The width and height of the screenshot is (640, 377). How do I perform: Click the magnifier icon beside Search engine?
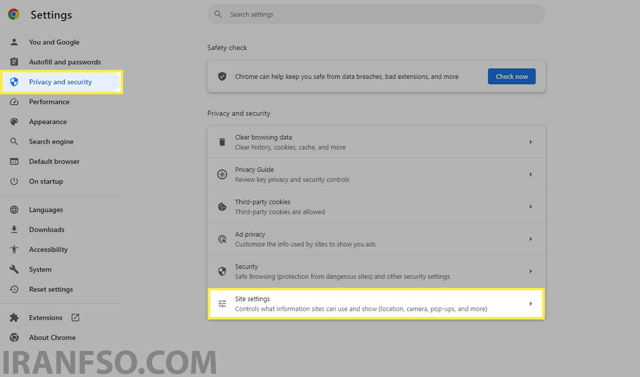(14, 141)
